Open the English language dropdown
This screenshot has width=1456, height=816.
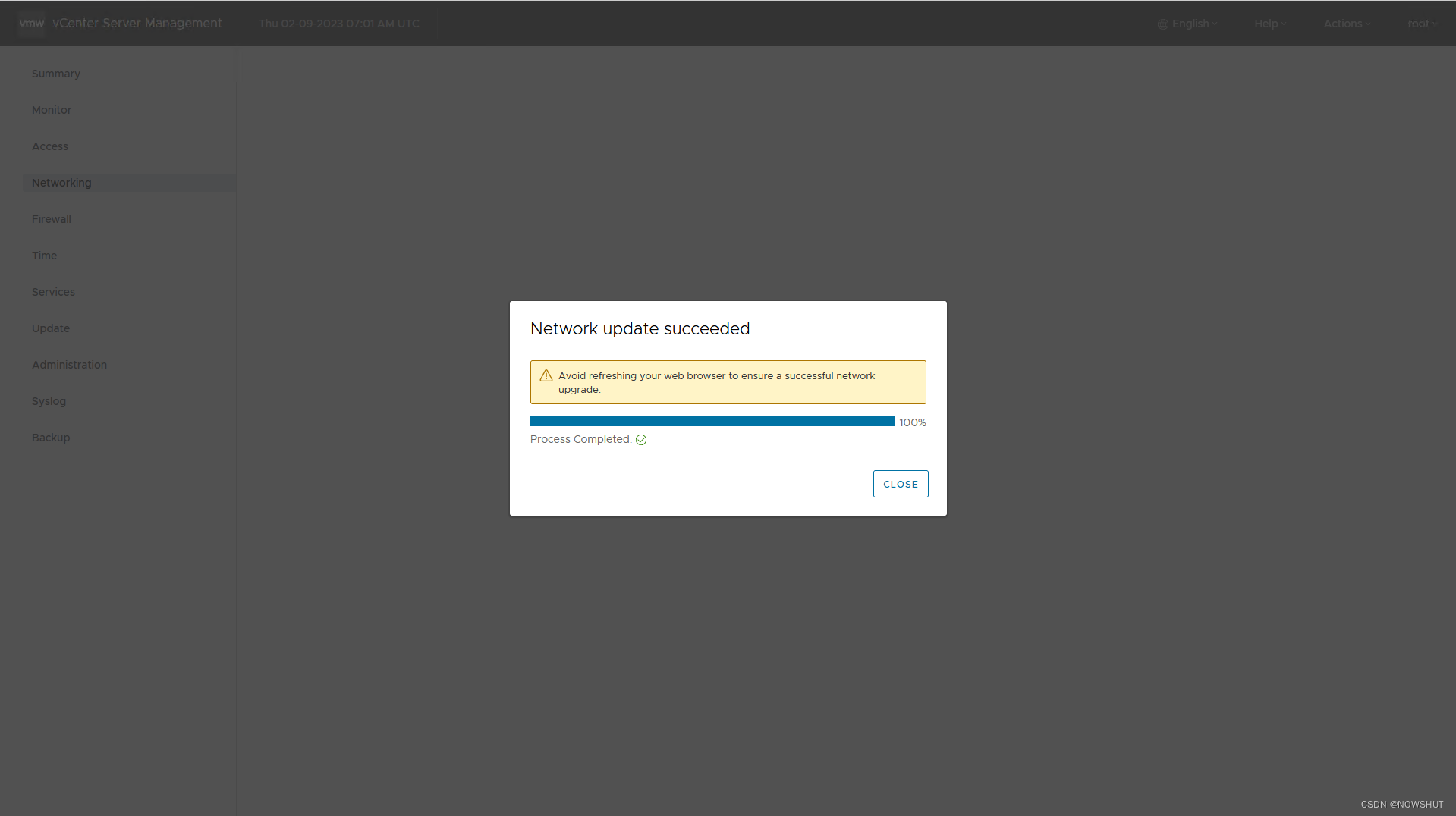1188,24
